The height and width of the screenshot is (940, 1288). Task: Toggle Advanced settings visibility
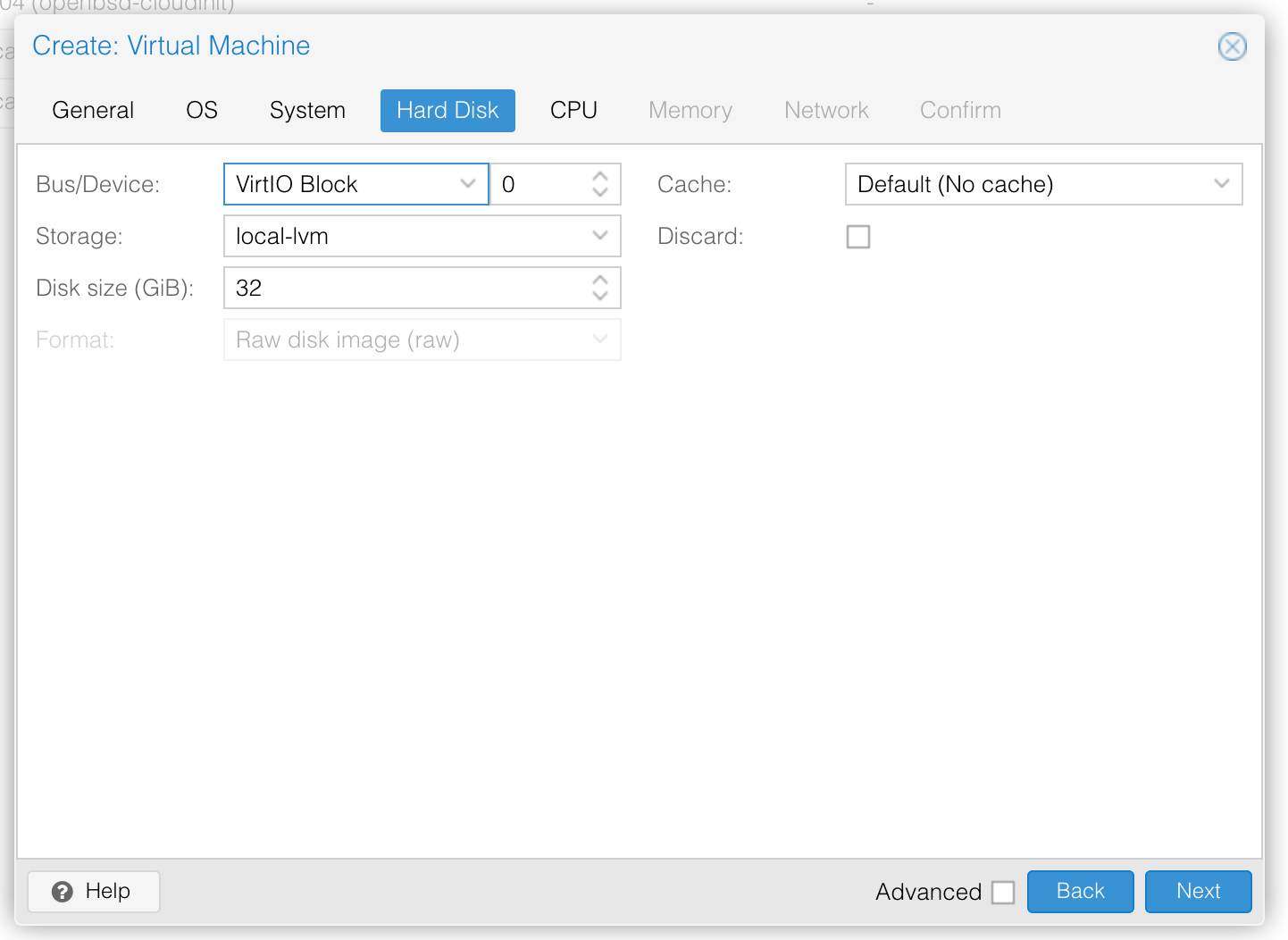1003,892
